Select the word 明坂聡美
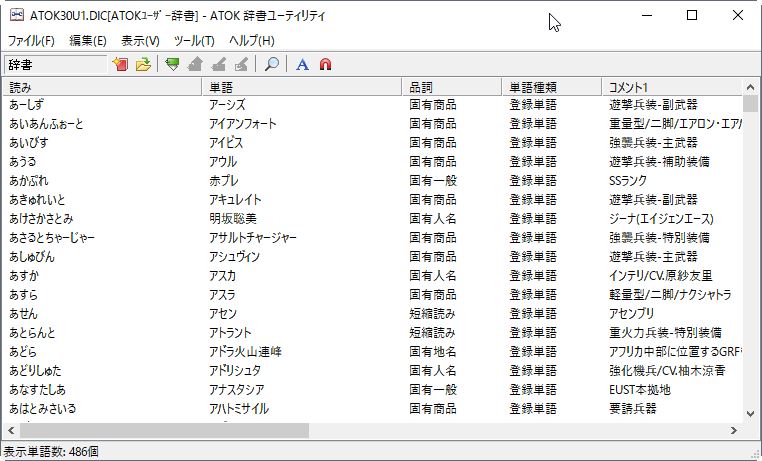The width and height of the screenshot is (762, 461). pos(233,218)
